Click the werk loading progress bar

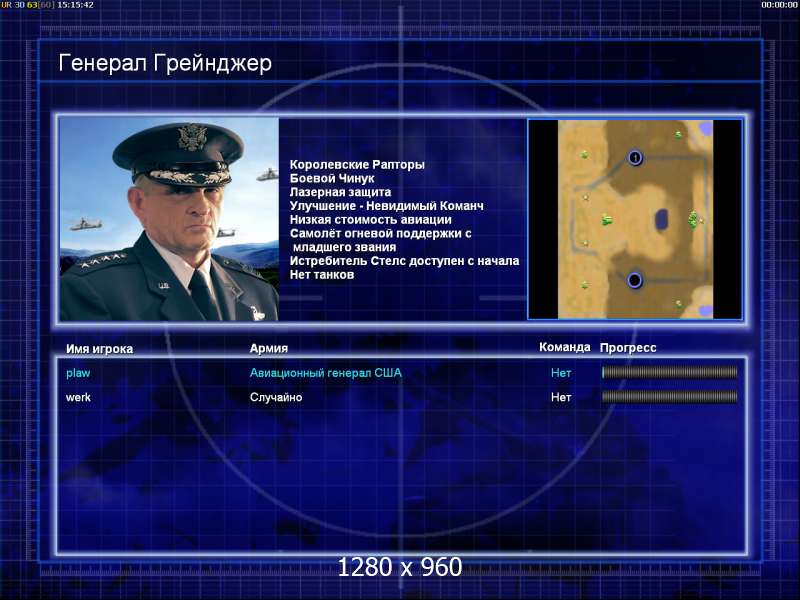(x=669, y=396)
